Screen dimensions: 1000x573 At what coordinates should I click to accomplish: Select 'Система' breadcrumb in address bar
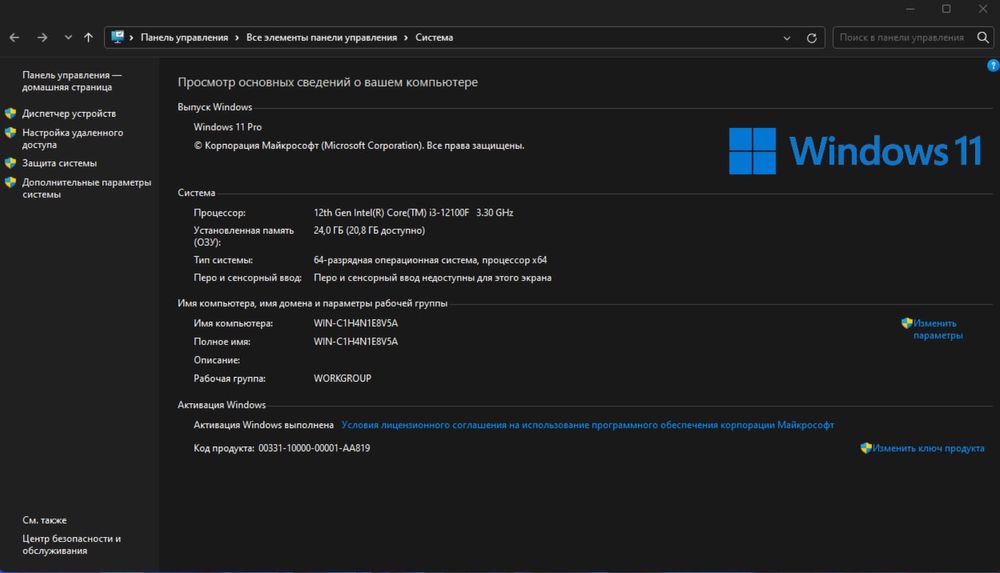click(x=434, y=38)
